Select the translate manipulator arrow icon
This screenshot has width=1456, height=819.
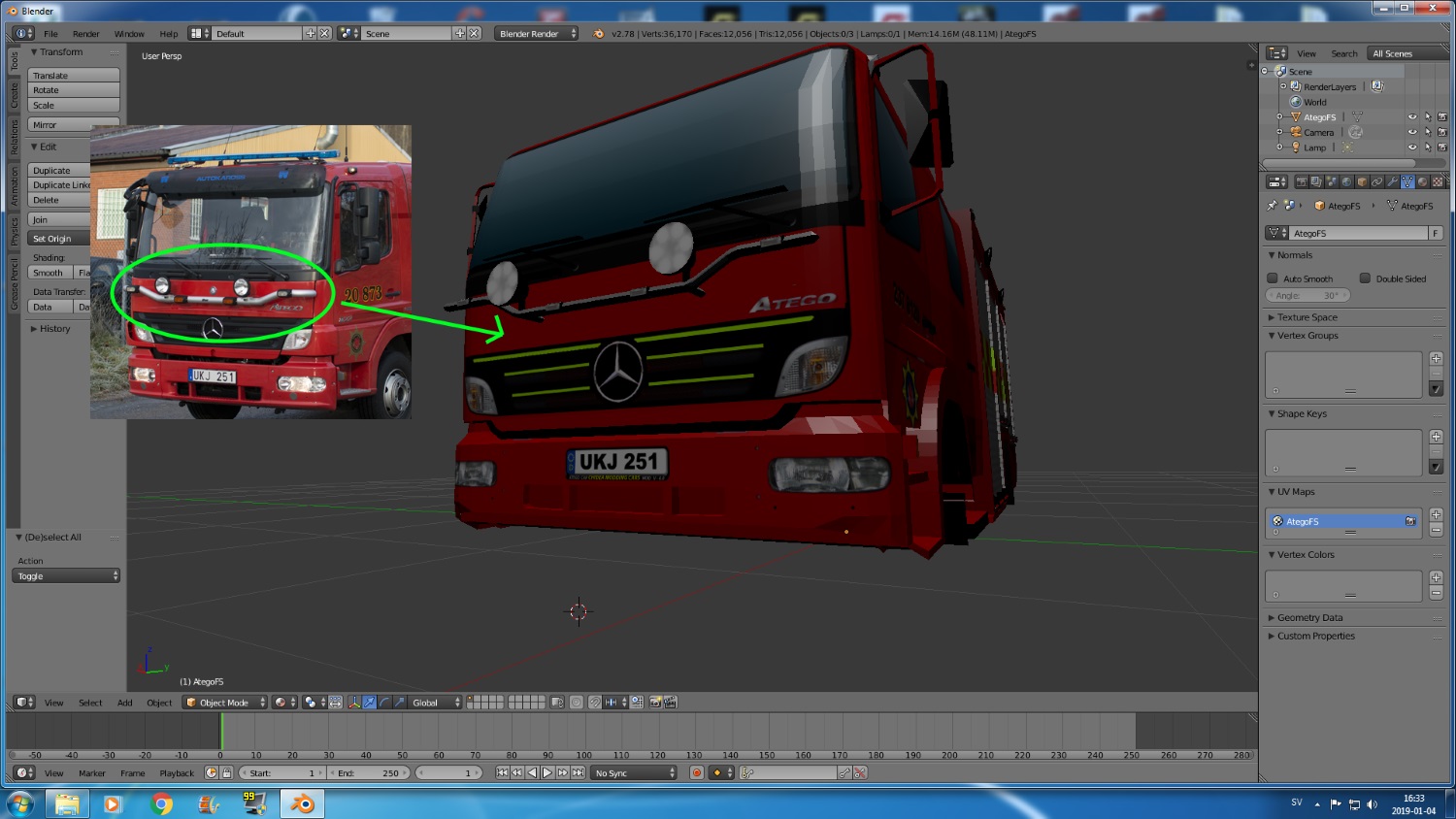pos(369,703)
